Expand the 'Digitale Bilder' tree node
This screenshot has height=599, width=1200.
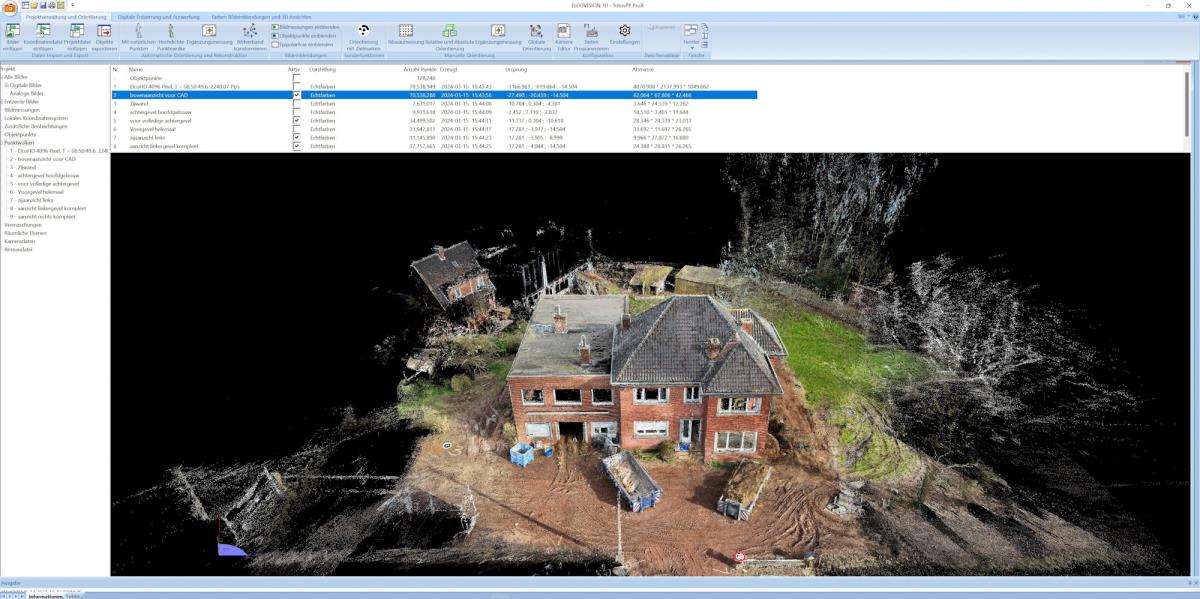coord(6,86)
